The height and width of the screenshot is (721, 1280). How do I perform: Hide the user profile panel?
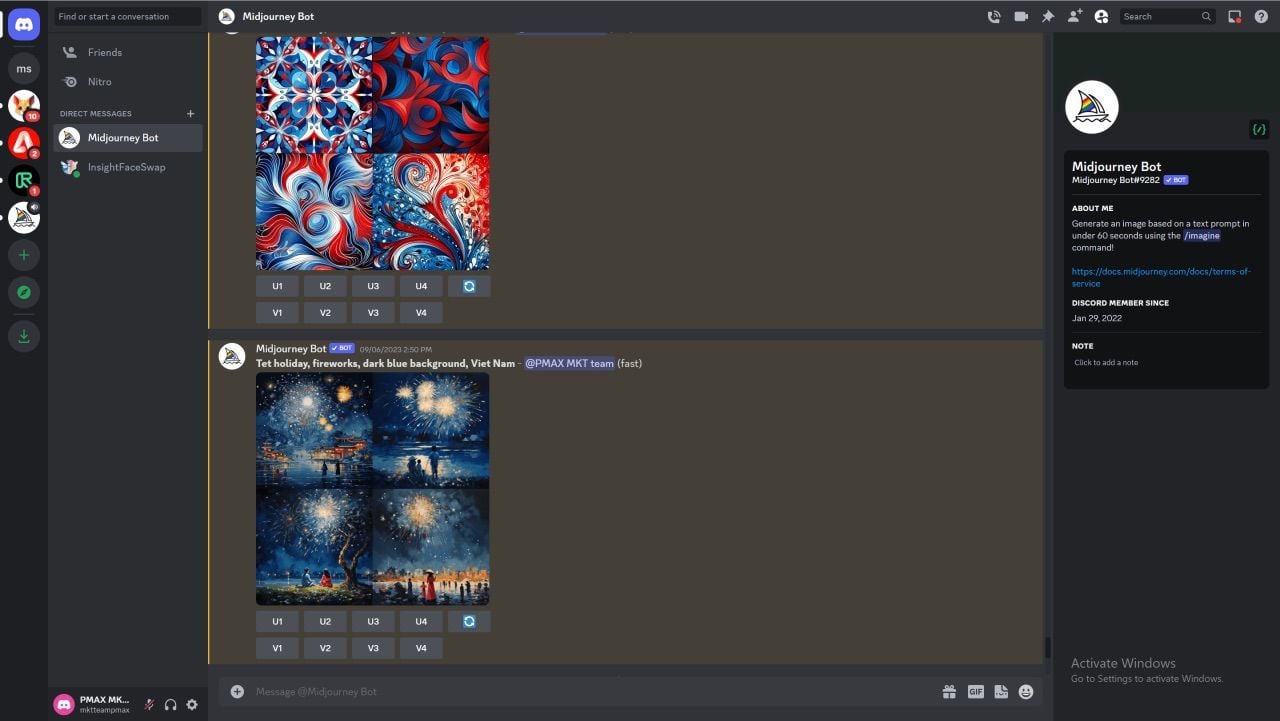pyautogui.click(x=1101, y=16)
